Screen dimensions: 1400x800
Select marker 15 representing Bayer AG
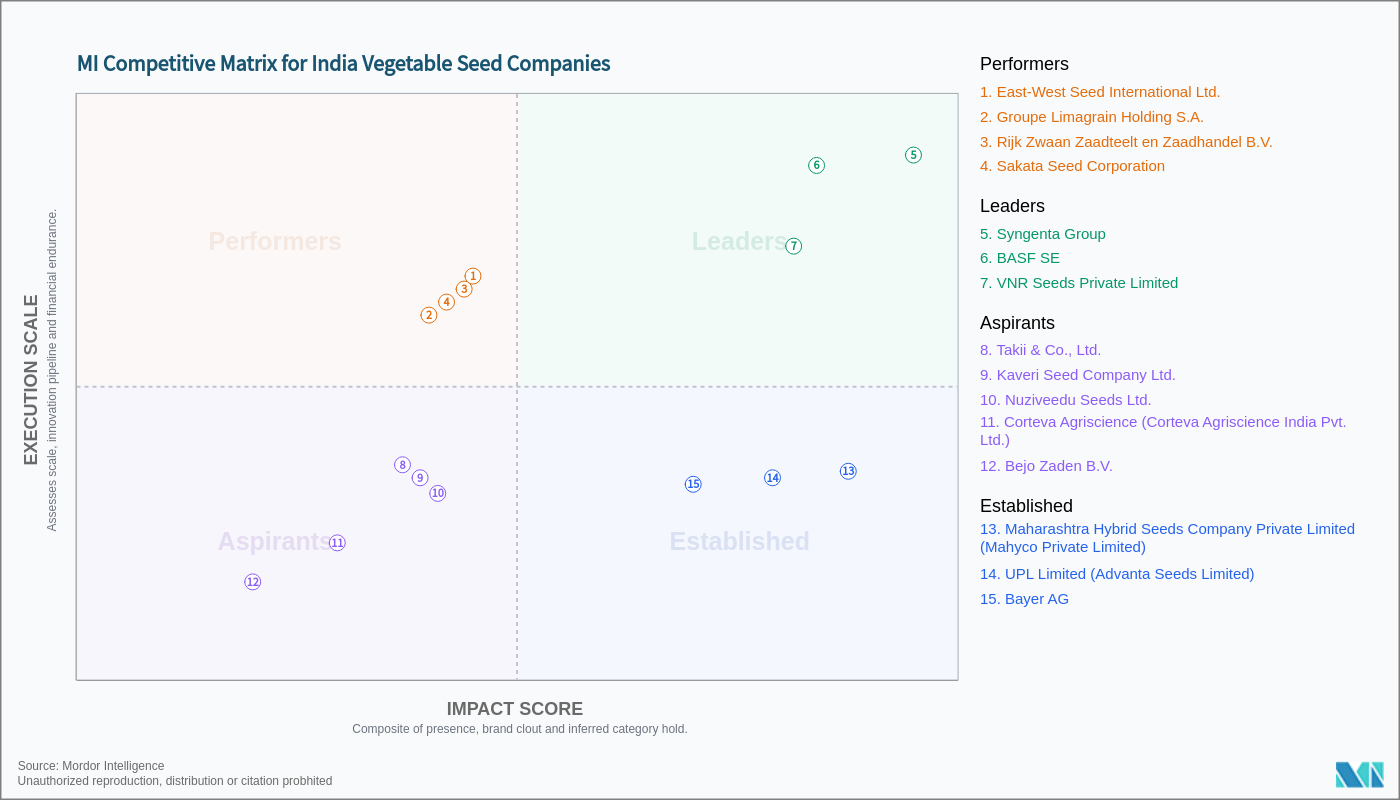coord(693,484)
